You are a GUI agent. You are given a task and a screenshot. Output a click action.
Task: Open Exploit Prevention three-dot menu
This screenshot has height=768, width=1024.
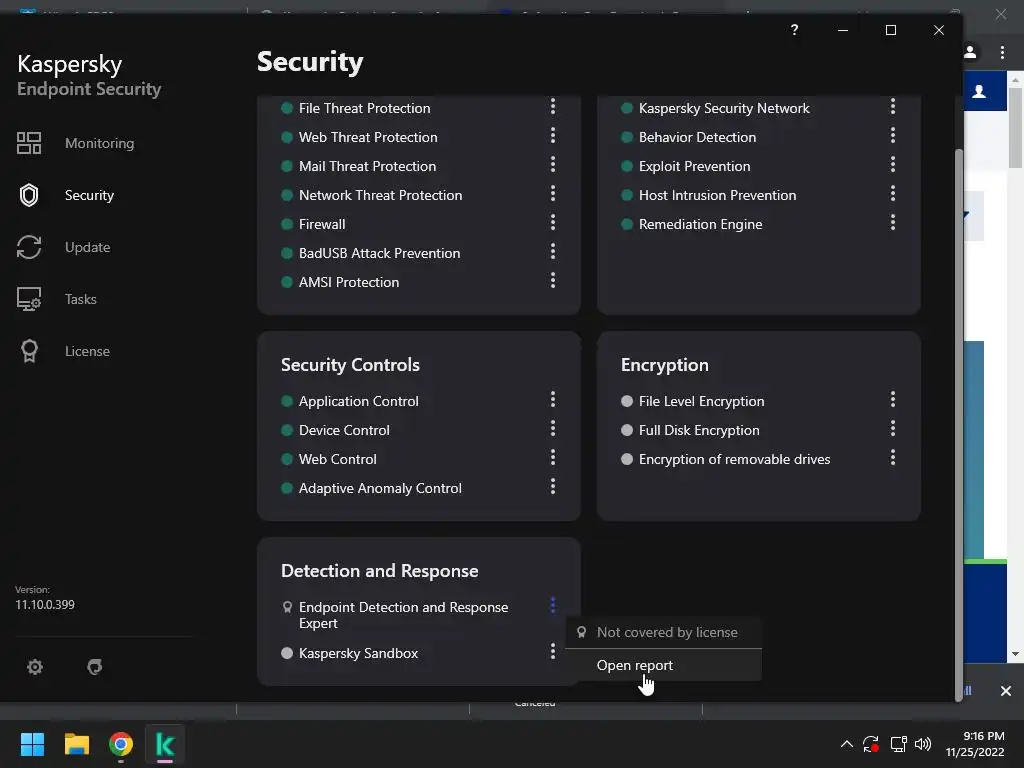click(x=893, y=164)
